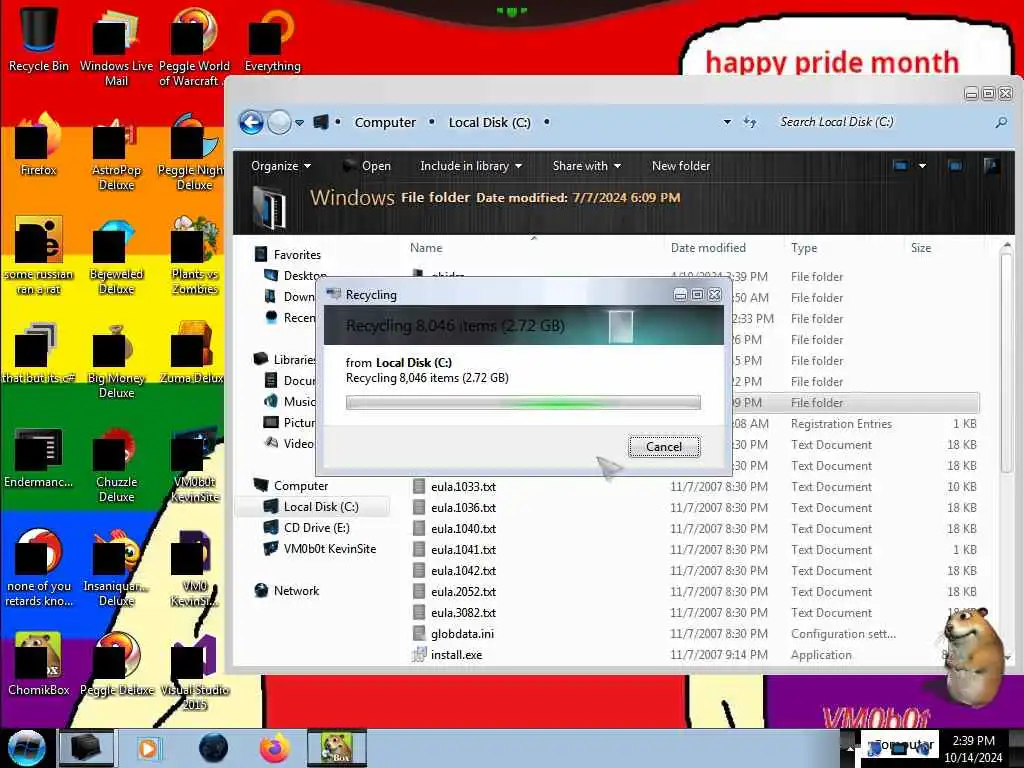
Task: Open the Recycle Bin desktop icon
Action: [39, 40]
